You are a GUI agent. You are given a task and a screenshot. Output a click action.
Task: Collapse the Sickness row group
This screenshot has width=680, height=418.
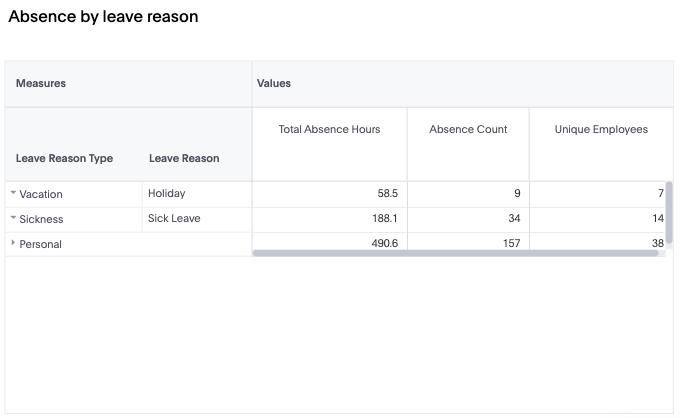pos(13,219)
